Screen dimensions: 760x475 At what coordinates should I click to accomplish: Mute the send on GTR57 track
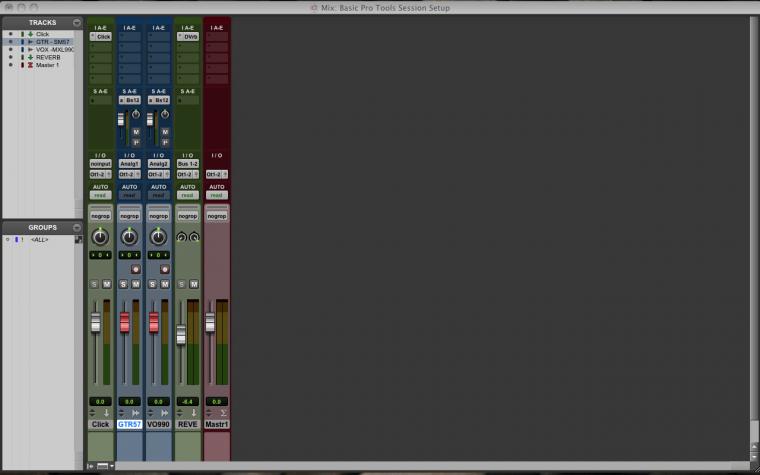coord(136,132)
